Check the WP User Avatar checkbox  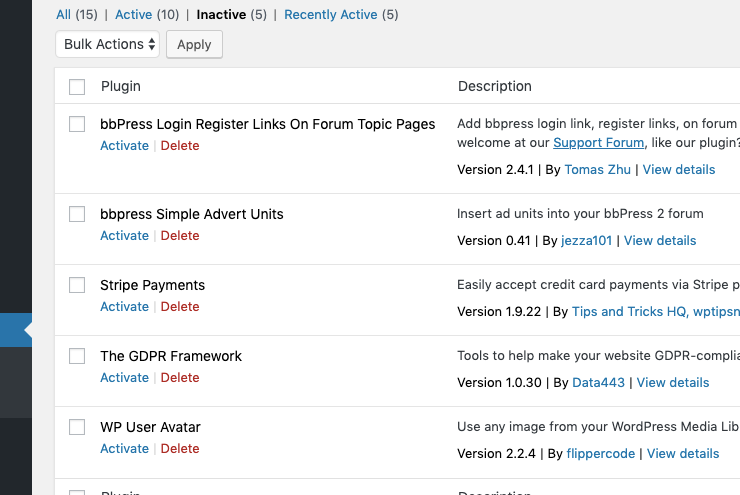pos(77,427)
